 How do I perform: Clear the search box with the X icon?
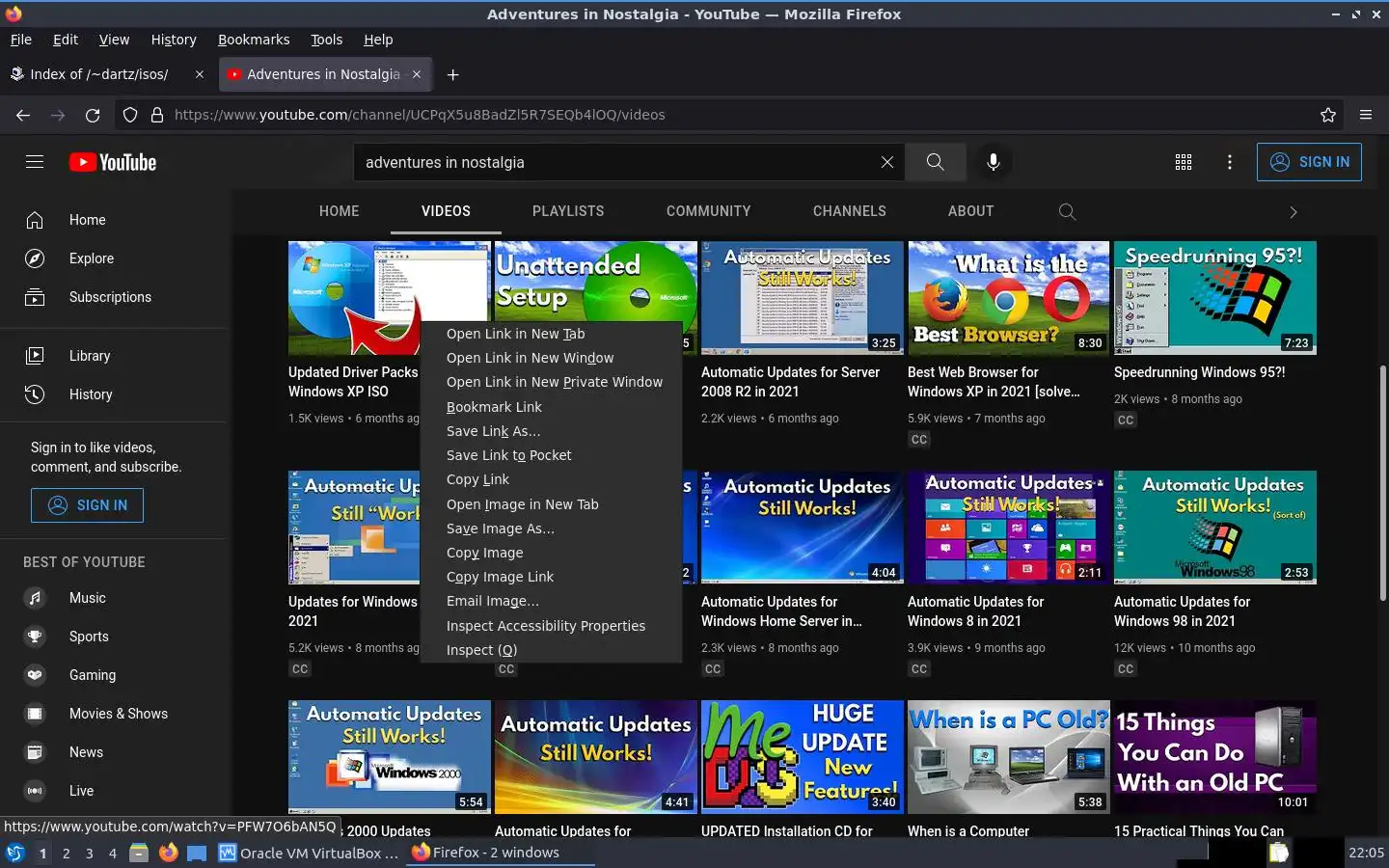pos(887,162)
